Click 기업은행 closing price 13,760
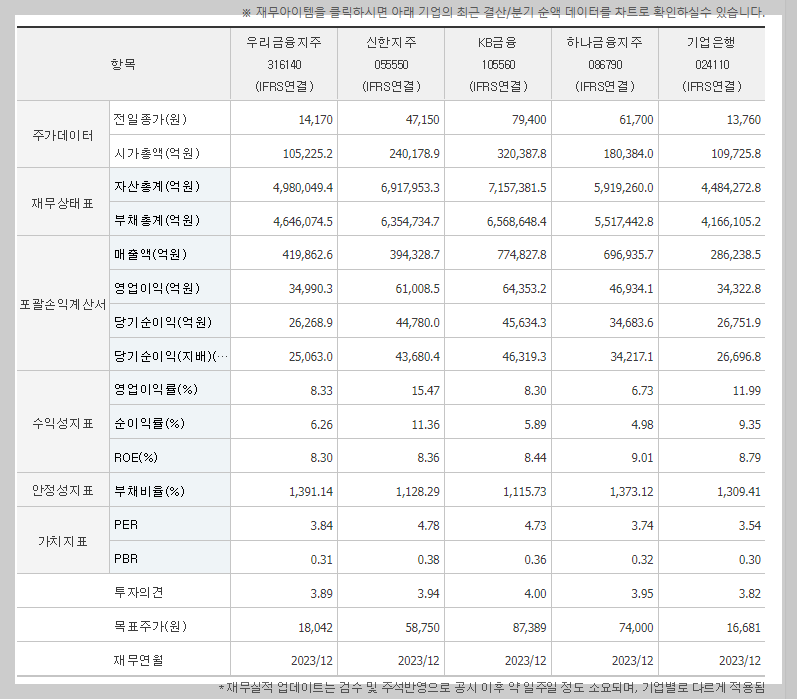The height and width of the screenshot is (699, 797). [x=744, y=120]
